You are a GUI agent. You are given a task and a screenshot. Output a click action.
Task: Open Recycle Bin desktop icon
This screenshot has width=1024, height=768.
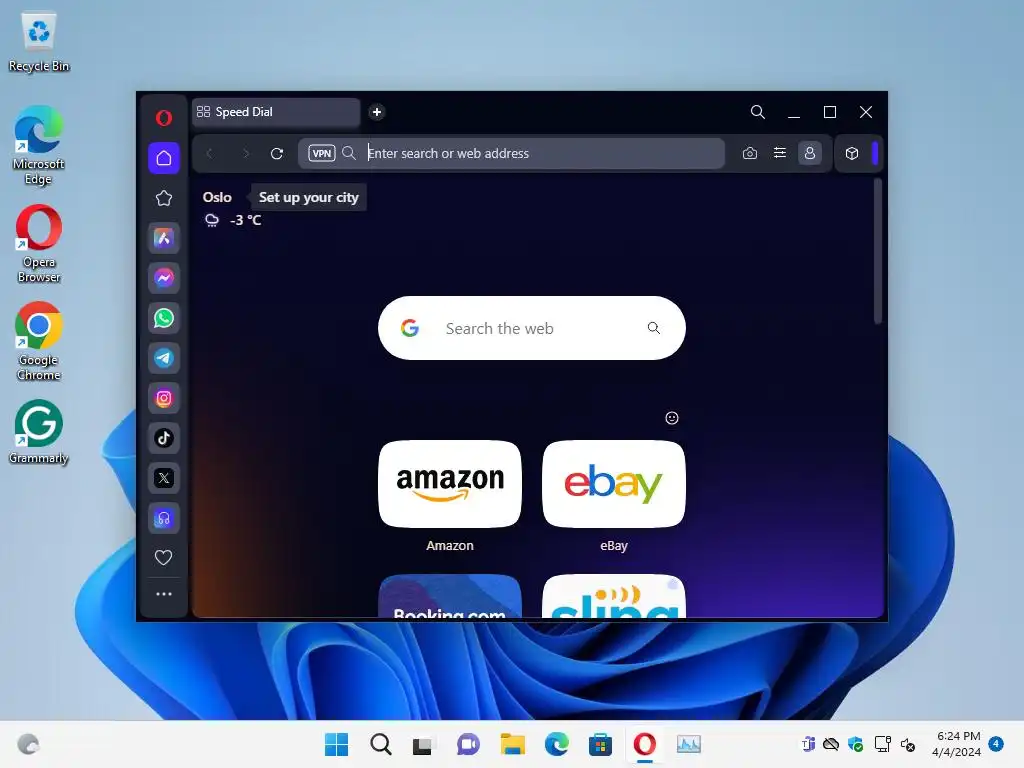(x=39, y=42)
